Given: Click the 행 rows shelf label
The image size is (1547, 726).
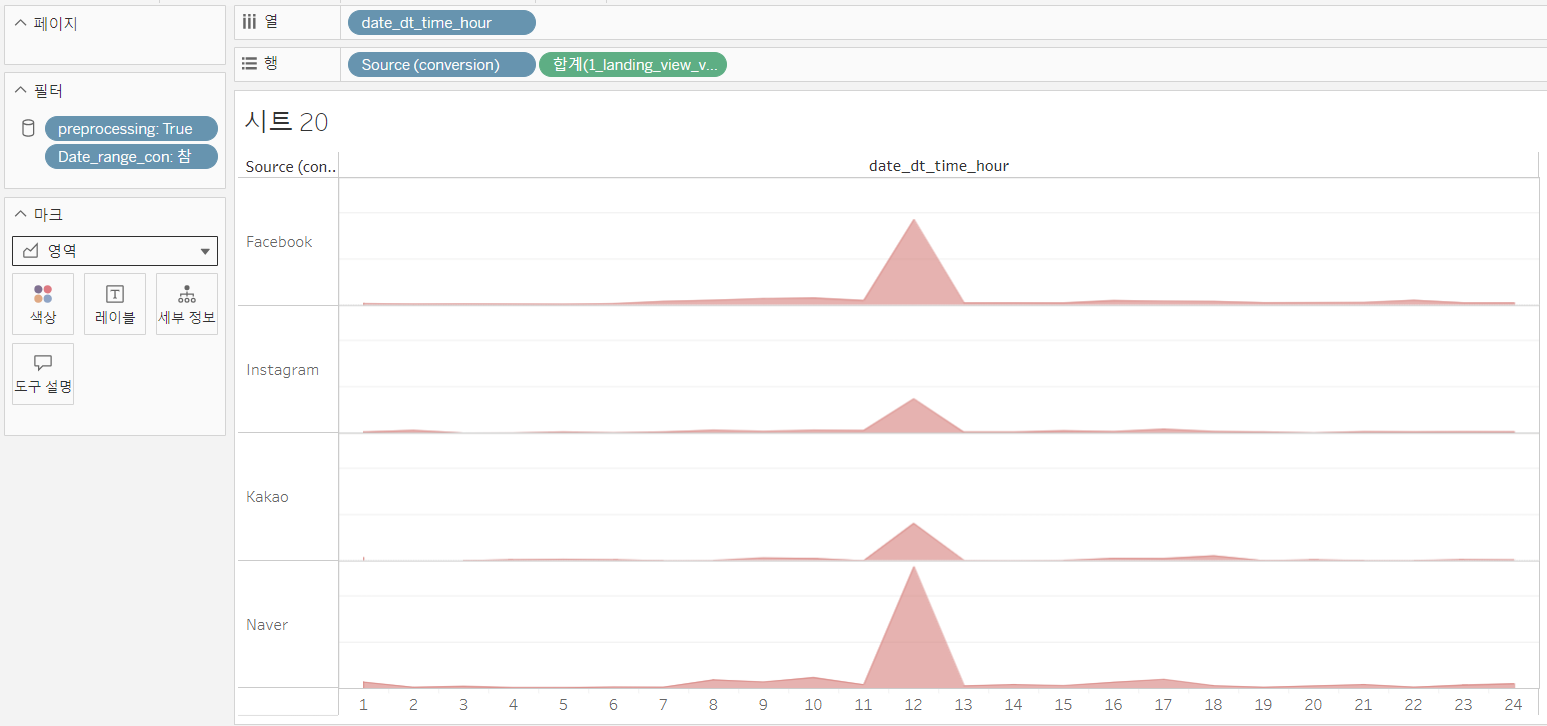Looking at the screenshot, I should click(271, 64).
